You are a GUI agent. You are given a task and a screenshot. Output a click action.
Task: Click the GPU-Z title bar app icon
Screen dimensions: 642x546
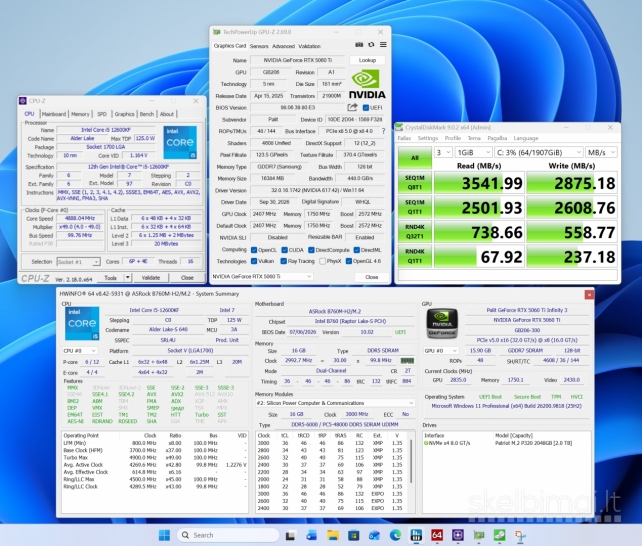[x=217, y=32]
